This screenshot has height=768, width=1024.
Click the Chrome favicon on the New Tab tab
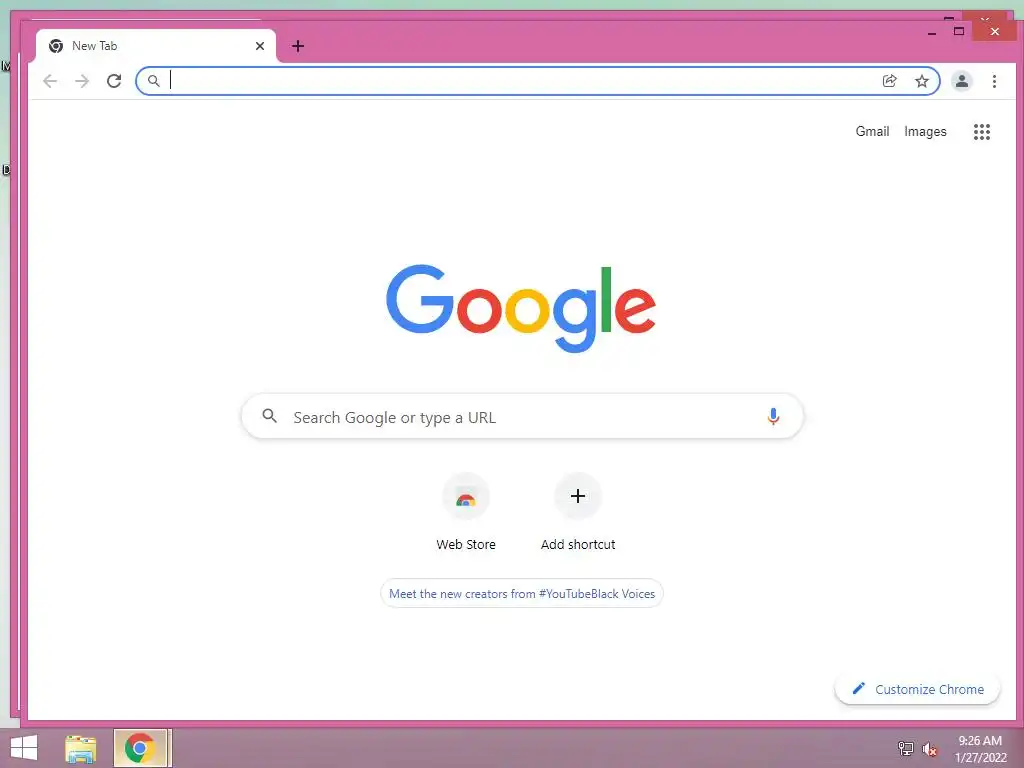pyautogui.click(x=56, y=46)
